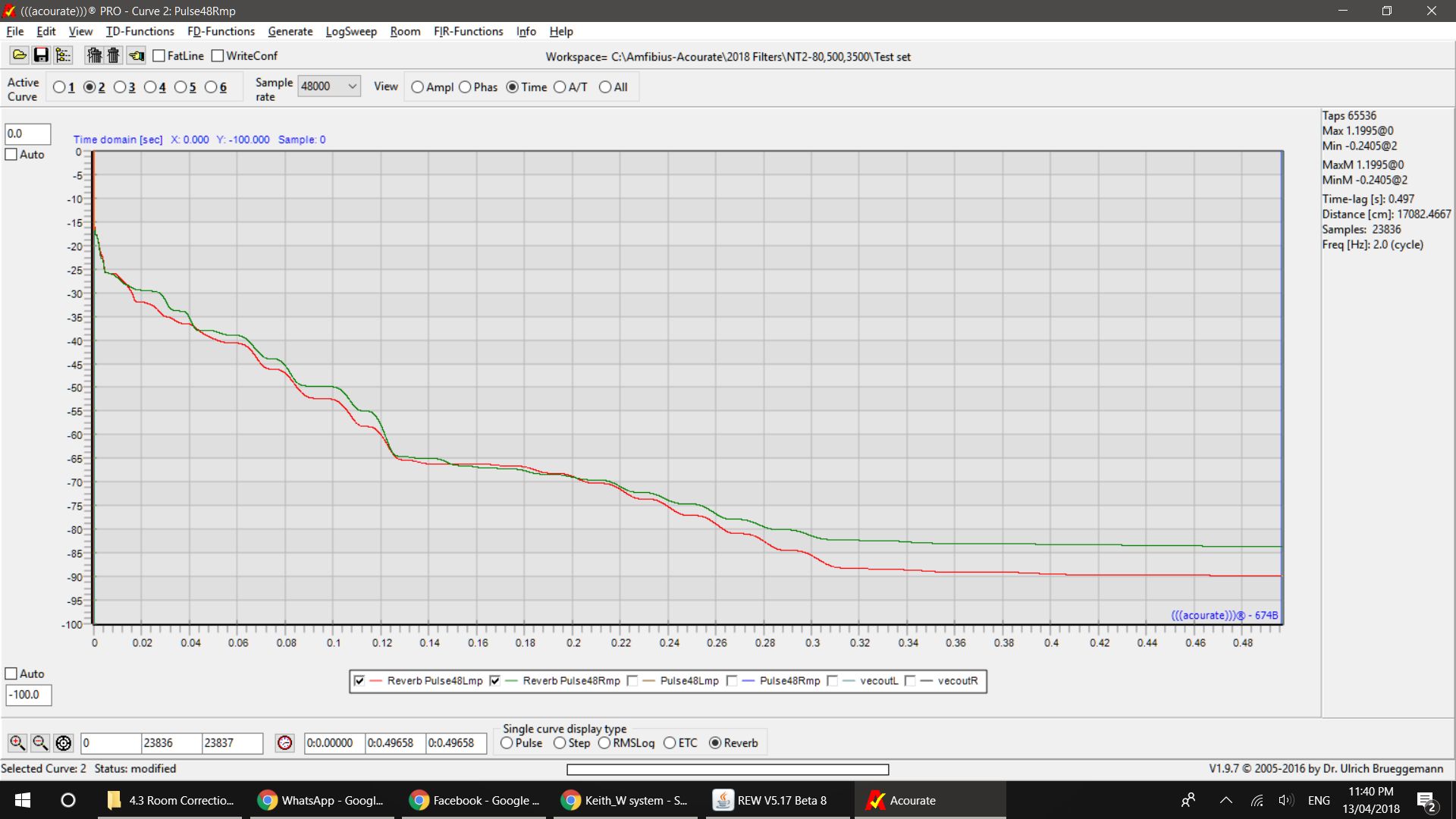Open the LogSweep menu
This screenshot has width=1456, height=819.
(x=350, y=31)
